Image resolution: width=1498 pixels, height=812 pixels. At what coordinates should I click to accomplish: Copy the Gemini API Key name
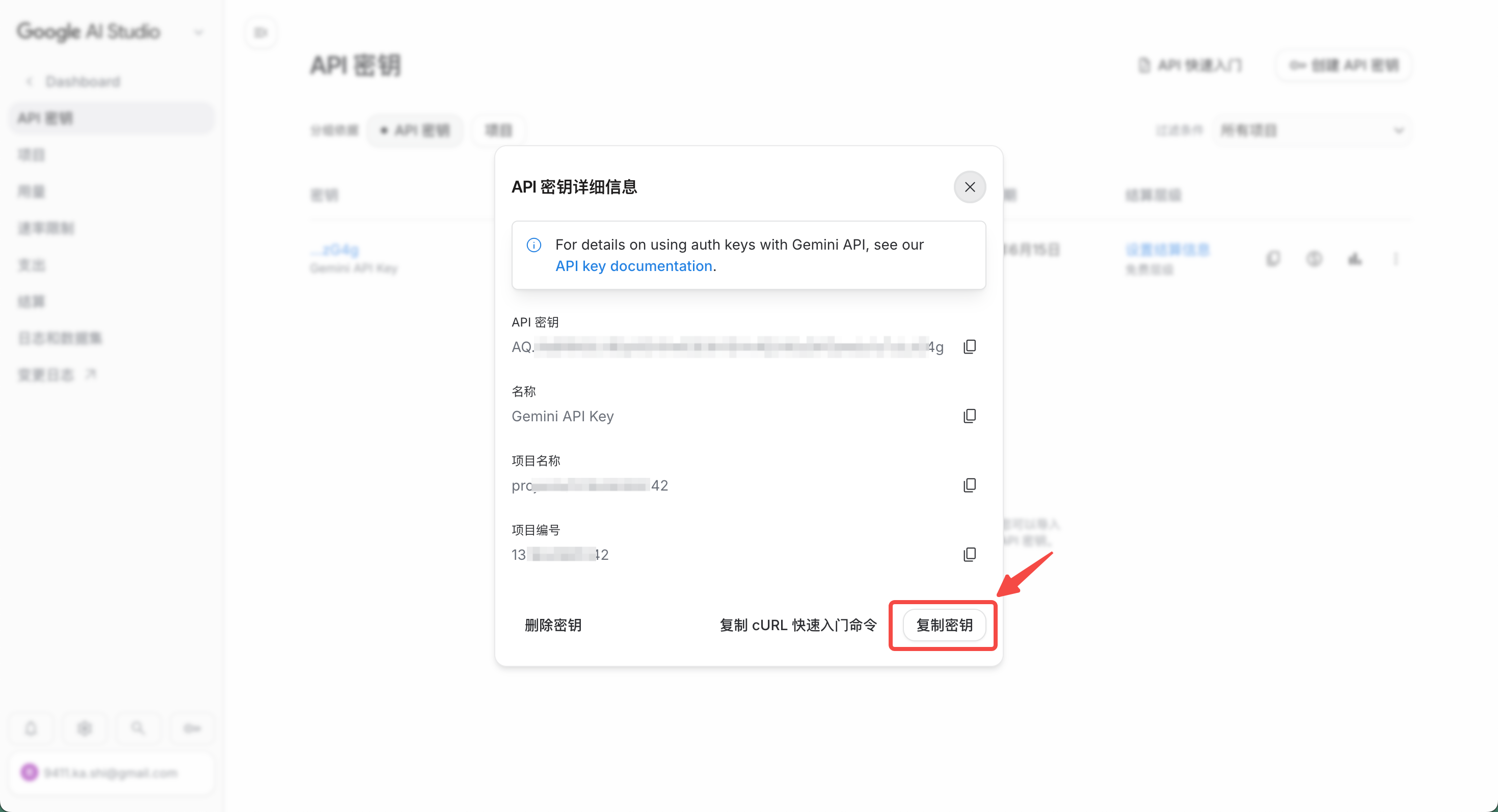click(x=970, y=416)
